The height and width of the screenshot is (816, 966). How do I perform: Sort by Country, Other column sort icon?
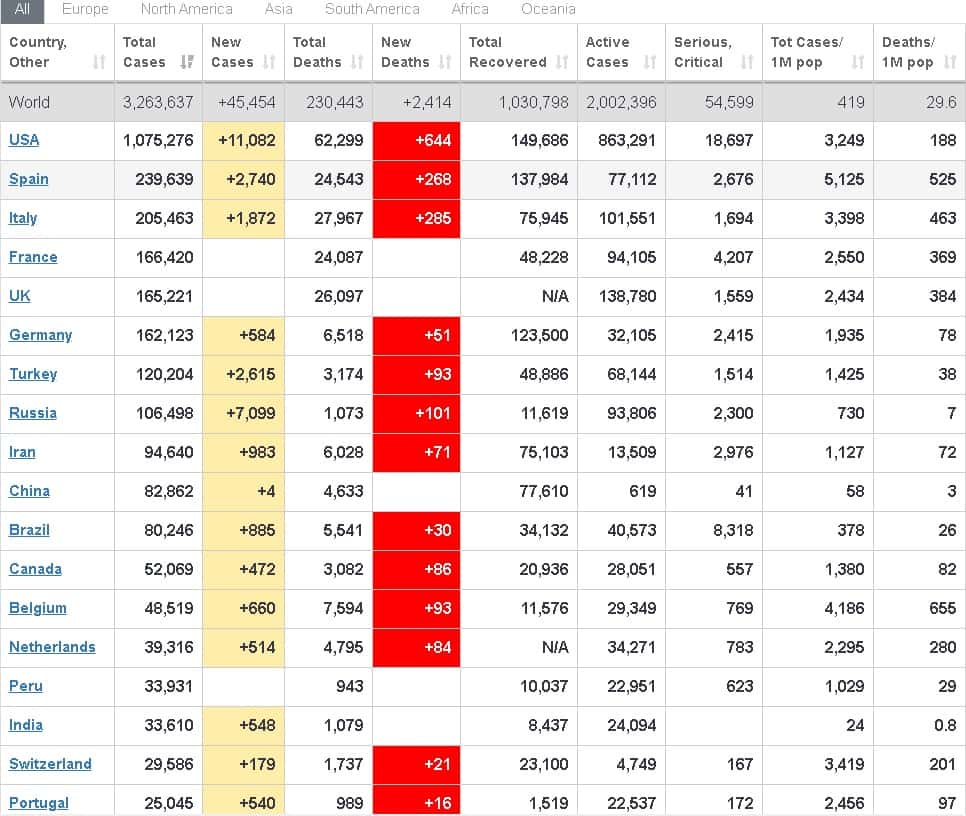(x=99, y=62)
